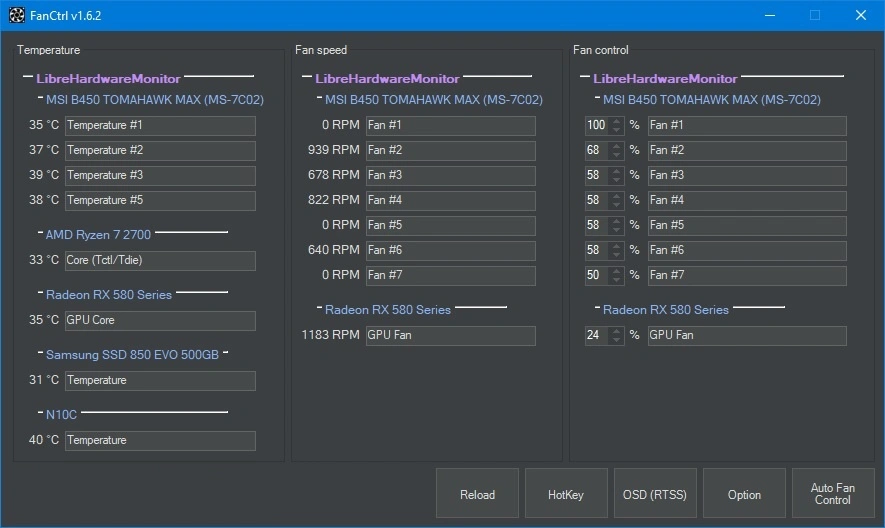Click the FanCtrl app icon in title bar
The image size is (885, 528).
pyautogui.click(x=16, y=15)
